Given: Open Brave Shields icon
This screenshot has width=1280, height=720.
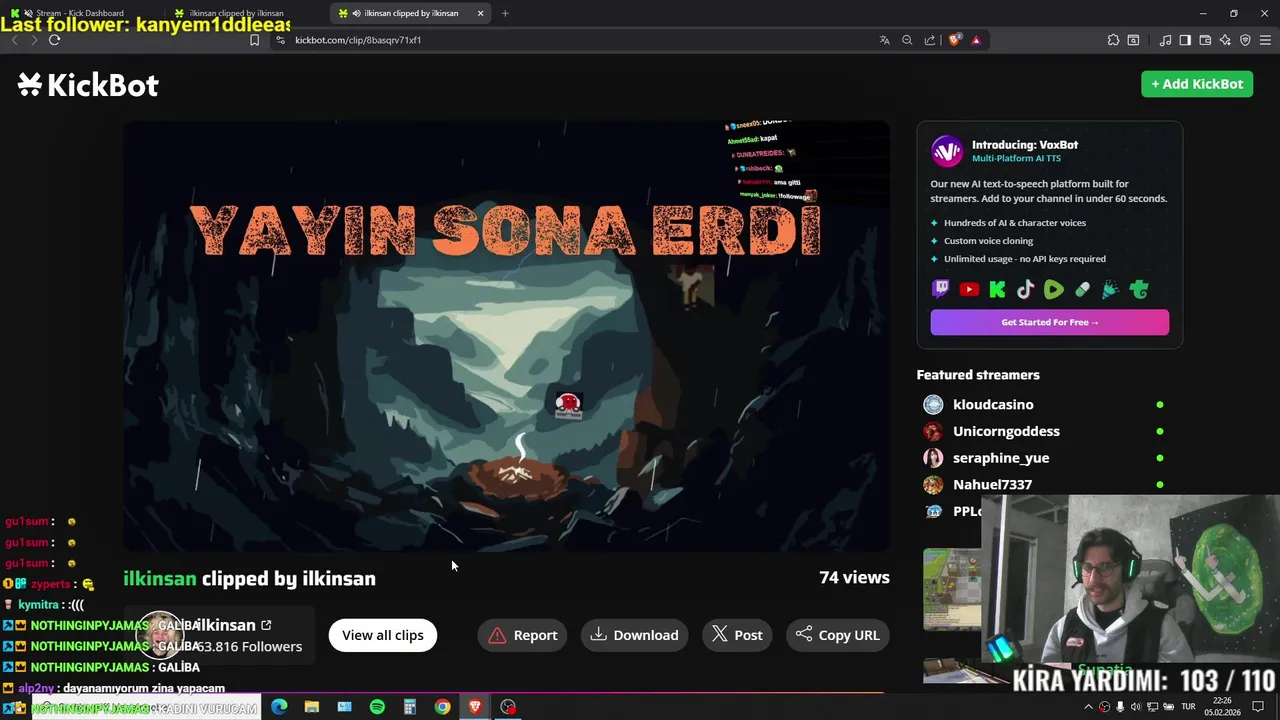Looking at the screenshot, I should [x=955, y=40].
